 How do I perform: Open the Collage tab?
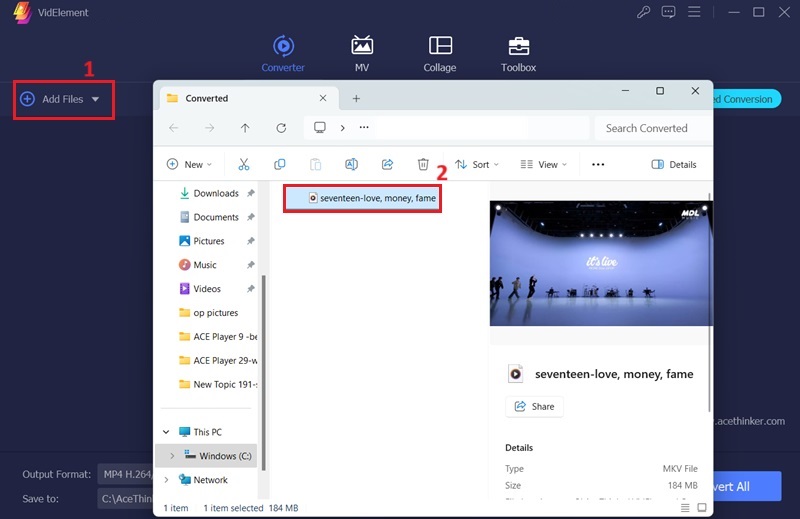coord(440,54)
